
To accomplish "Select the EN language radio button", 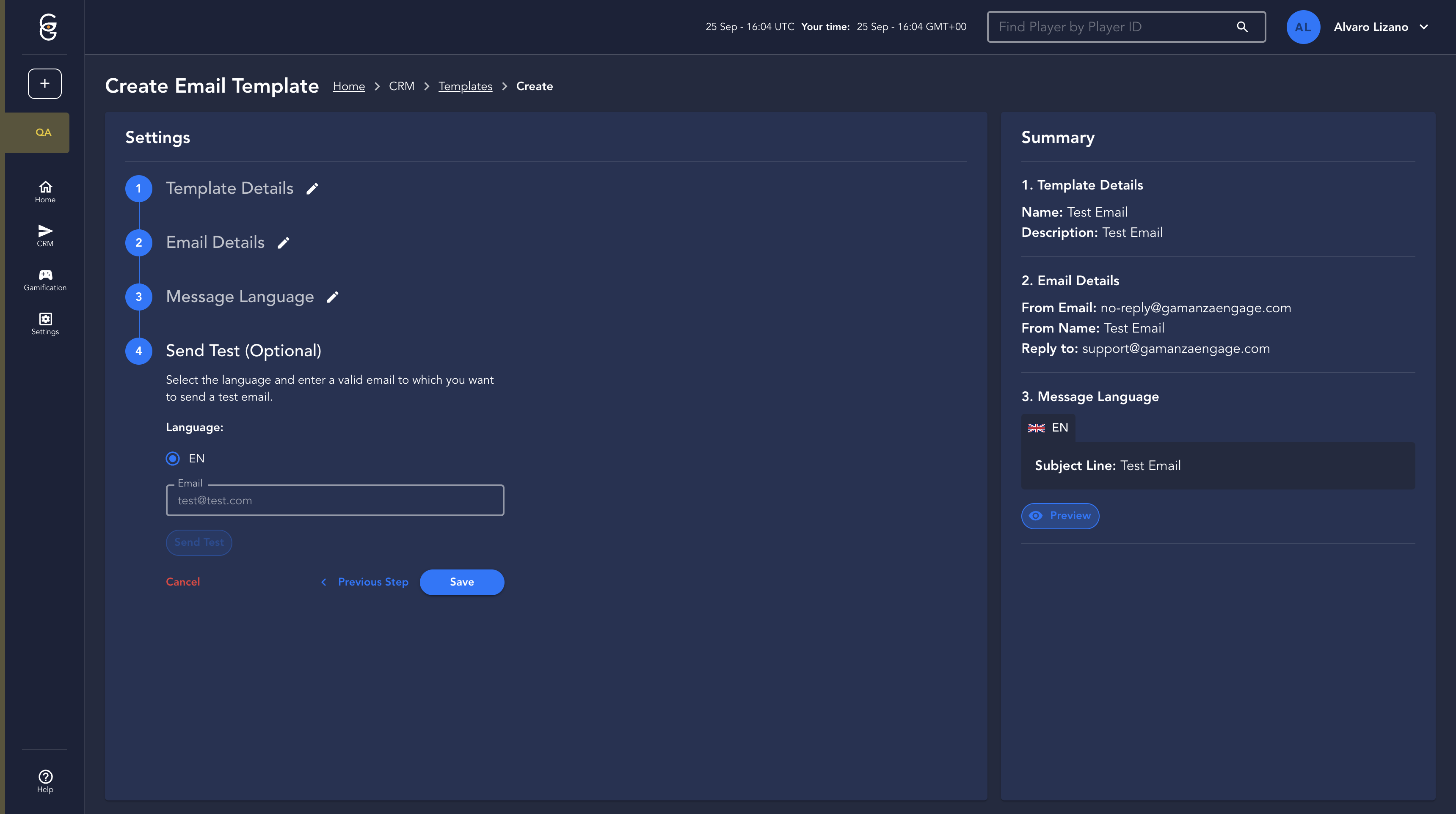I will 173,458.
